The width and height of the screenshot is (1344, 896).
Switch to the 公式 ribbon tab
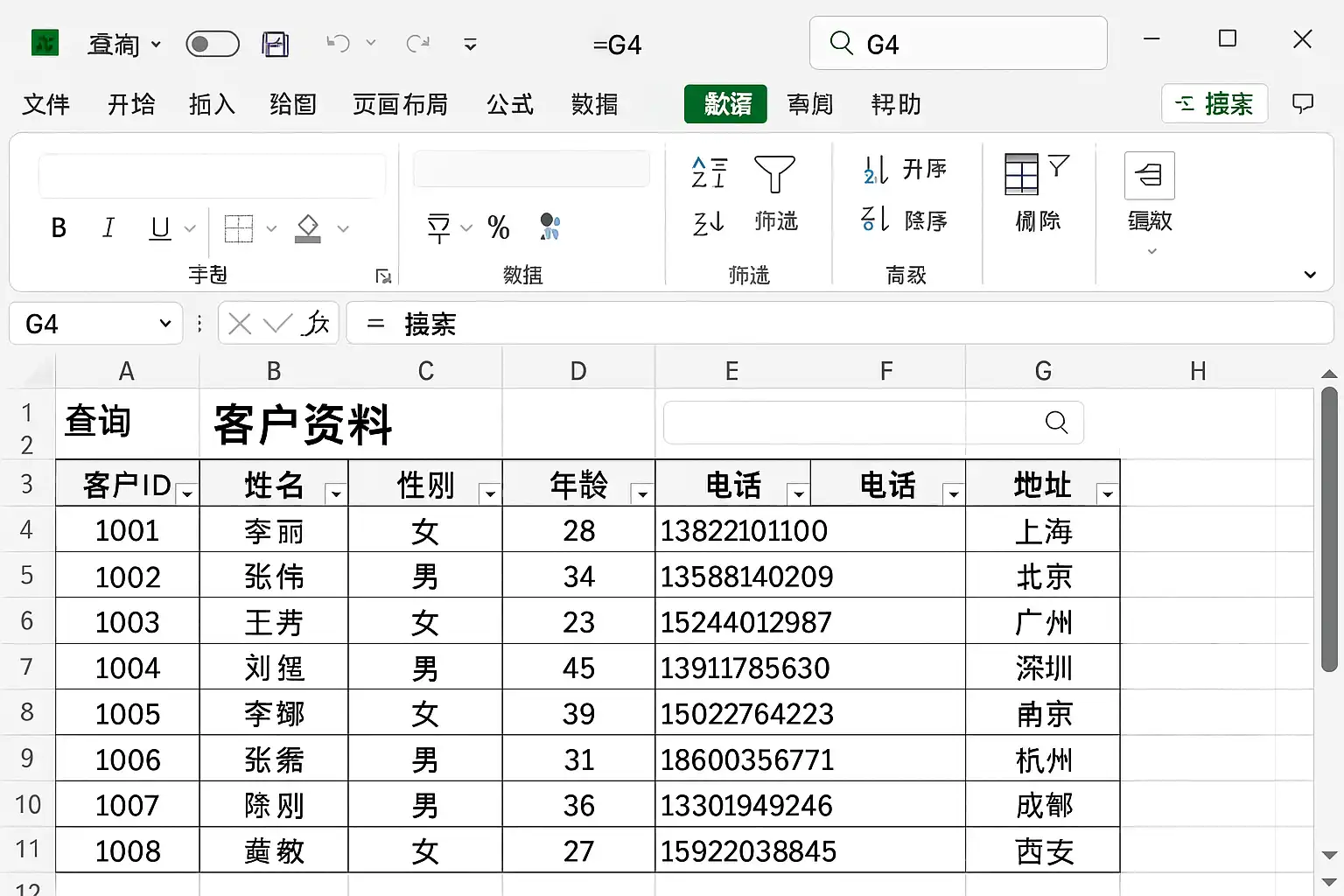[509, 105]
